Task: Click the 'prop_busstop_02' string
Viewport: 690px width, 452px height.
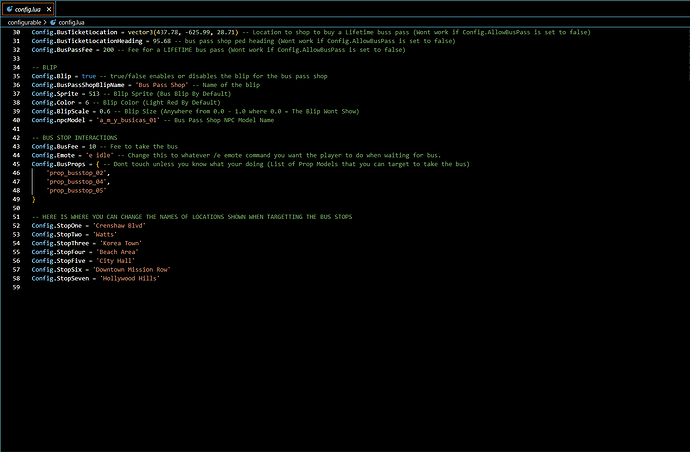Action: pyautogui.click(x=77, y=173)
